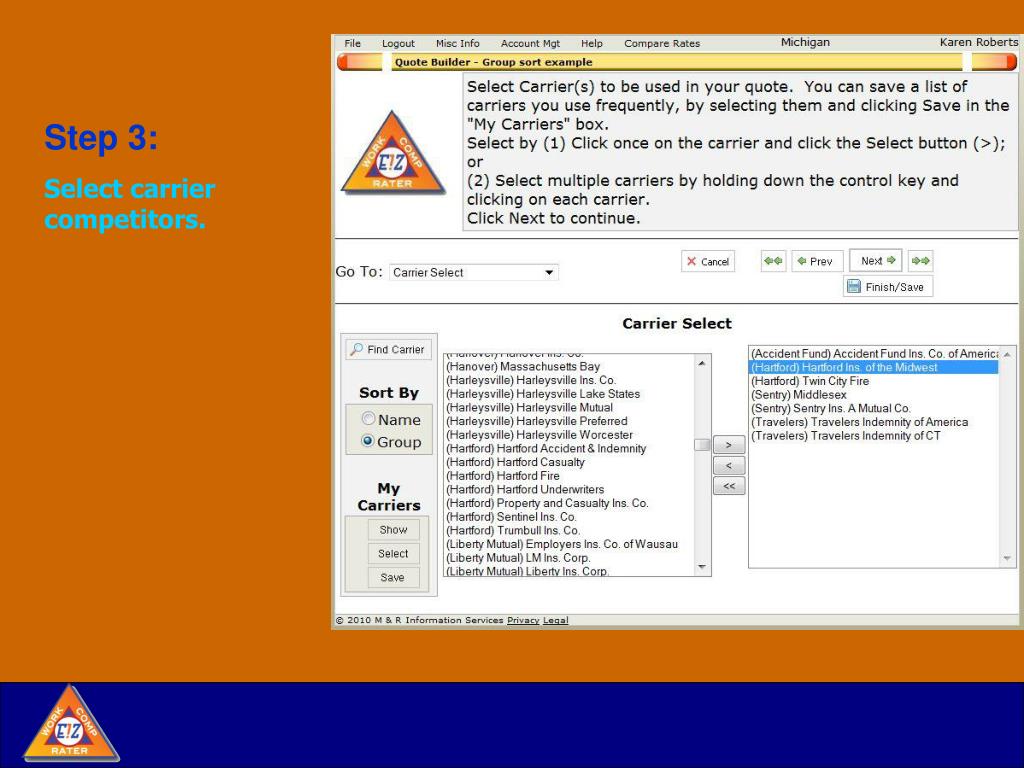
Task: Open the Misc Info menu
Action: tap(457, 43)
